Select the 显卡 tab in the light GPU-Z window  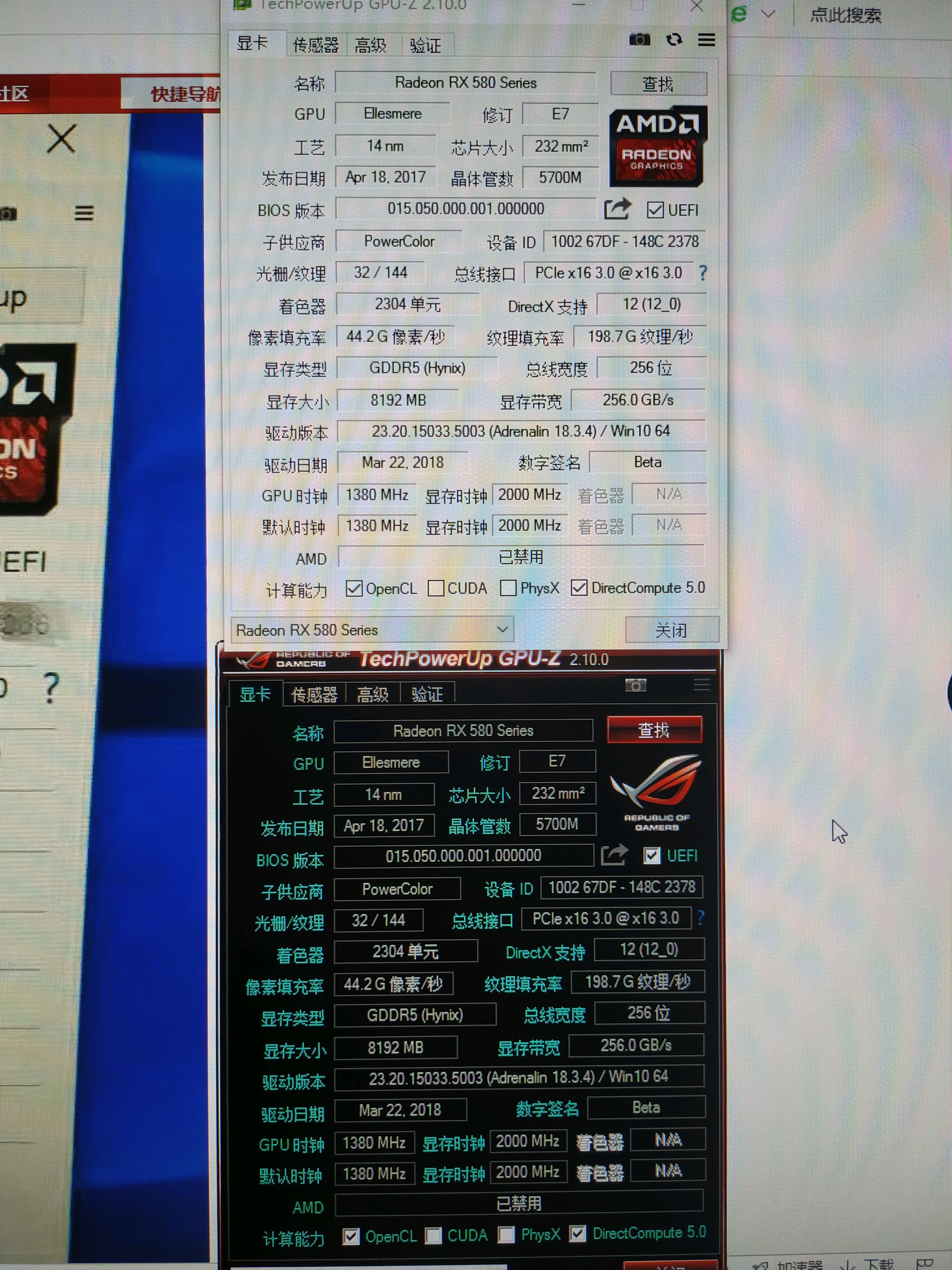(253, 43)
